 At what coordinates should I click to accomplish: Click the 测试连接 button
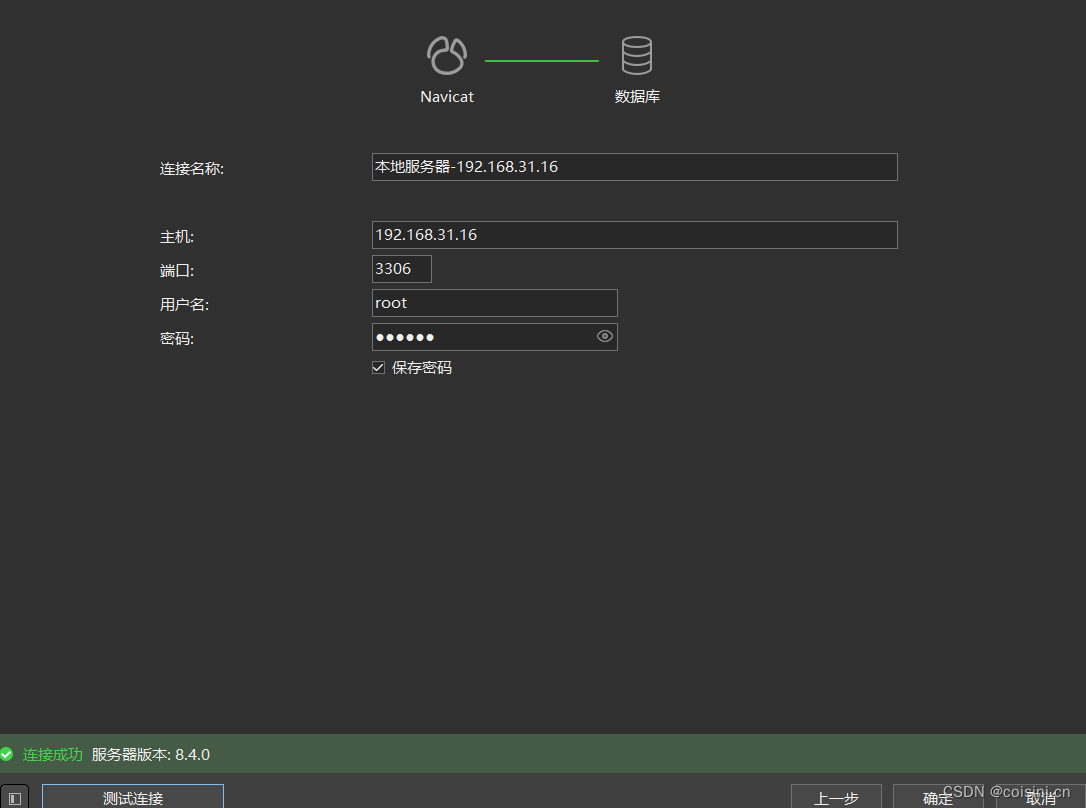(x=133, y=797)
